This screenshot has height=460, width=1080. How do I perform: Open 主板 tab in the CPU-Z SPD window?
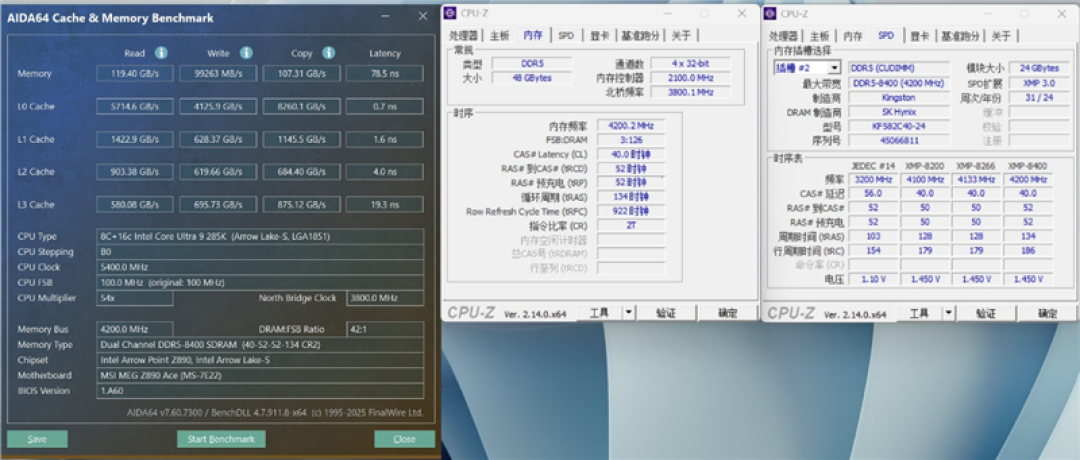point(820,36)
